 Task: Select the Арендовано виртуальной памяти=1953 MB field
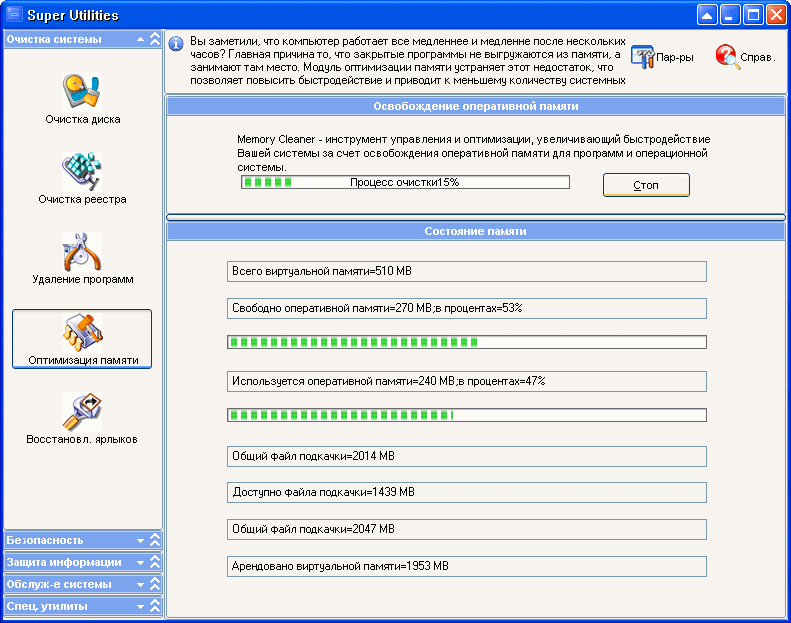pos(467,567)
